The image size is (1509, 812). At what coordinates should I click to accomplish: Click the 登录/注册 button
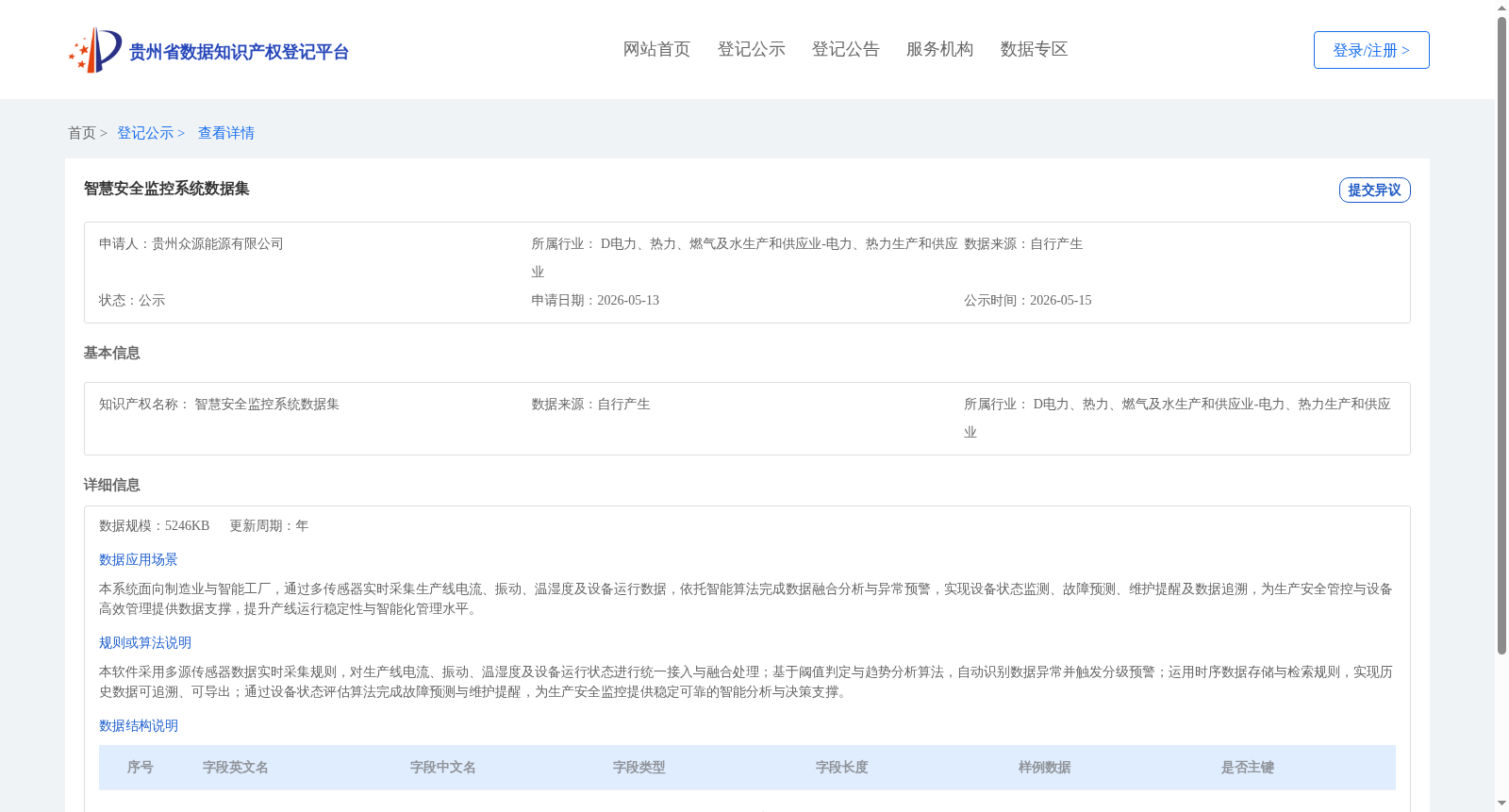(1371, 50)
